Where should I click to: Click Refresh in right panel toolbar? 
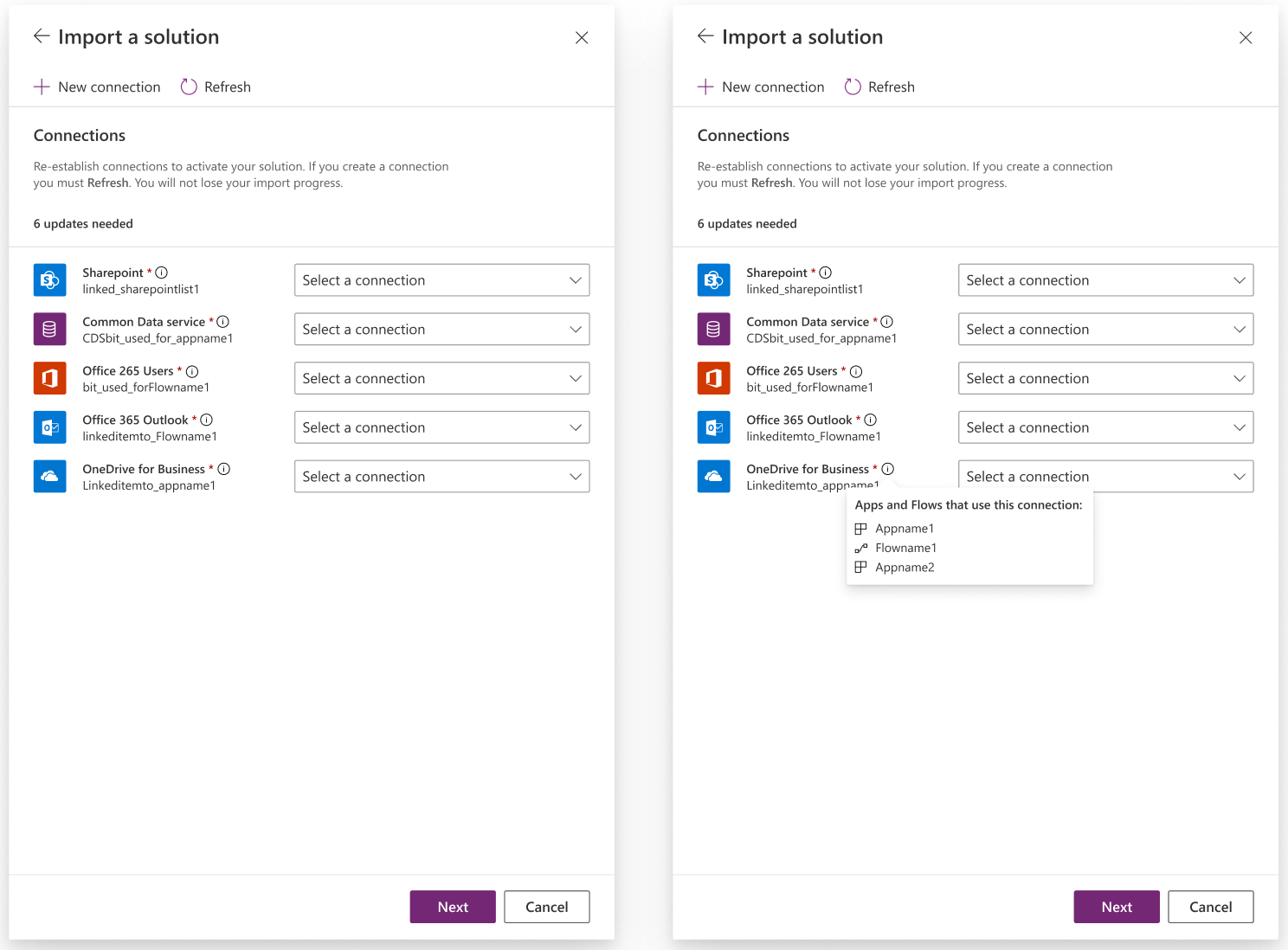click(x=879, y=87)
